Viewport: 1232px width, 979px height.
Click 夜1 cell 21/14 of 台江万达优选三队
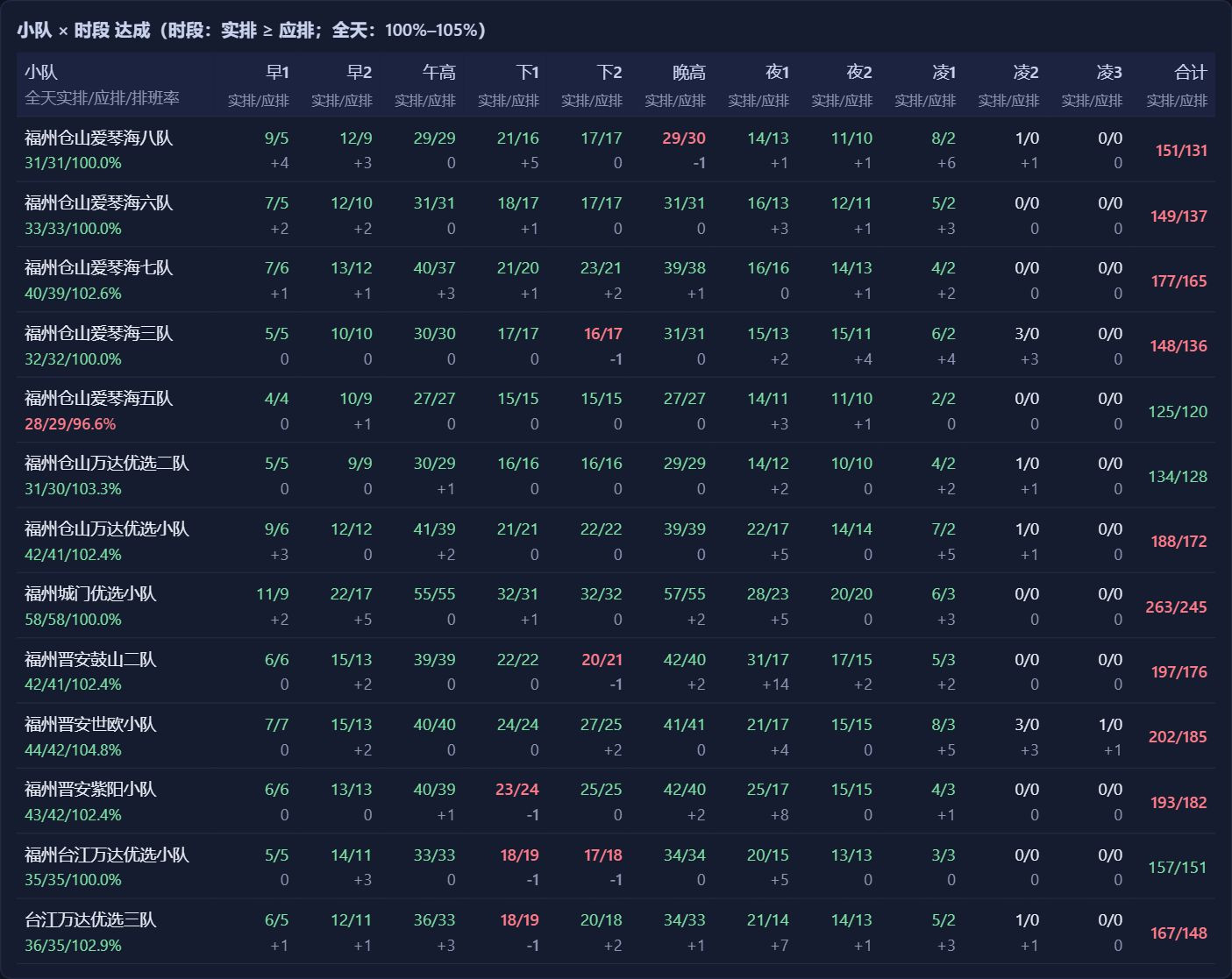(x=768, y=920)
